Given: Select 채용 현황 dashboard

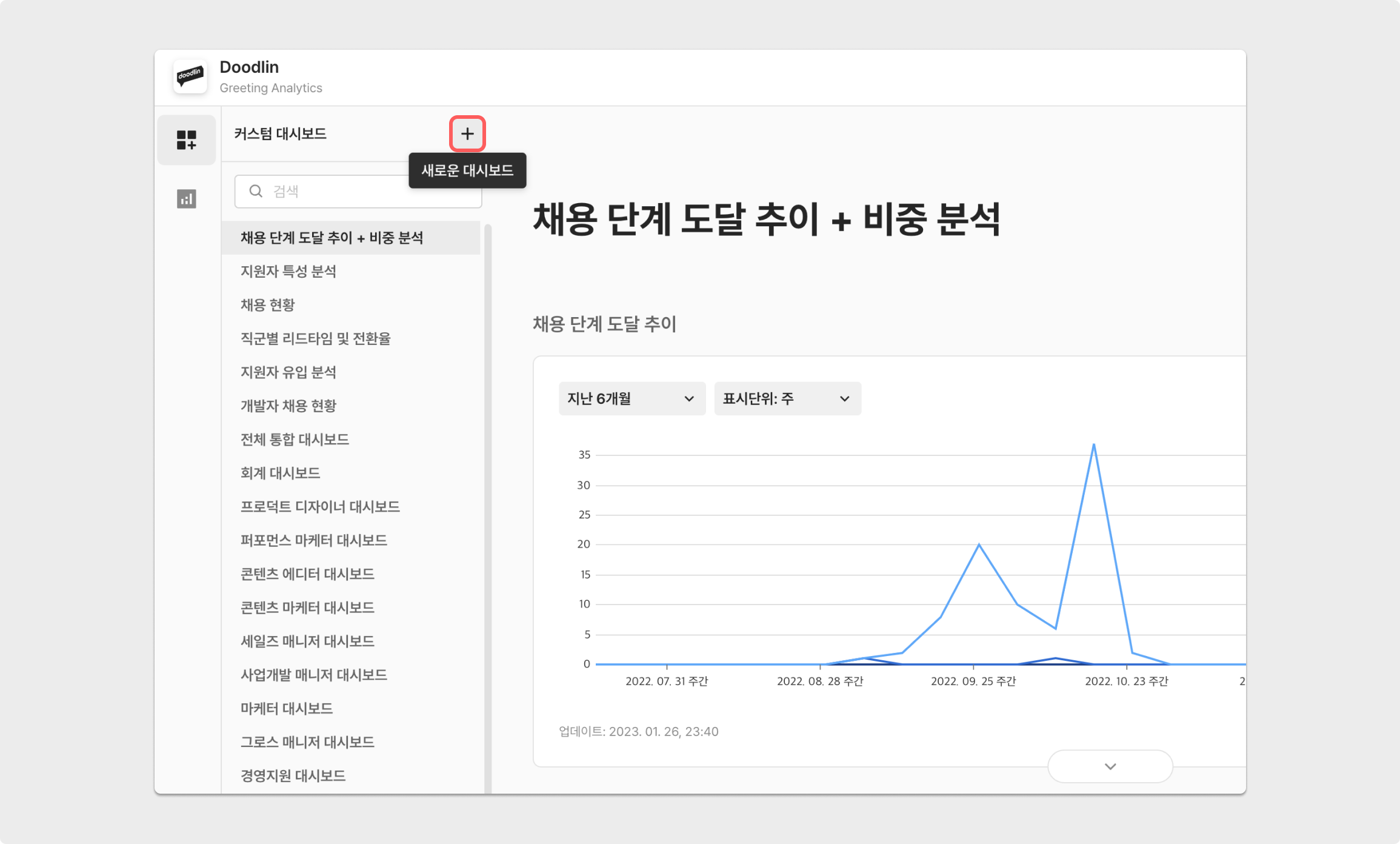Looking at the screenshot, I should pyautogui.click(x=268, y=305).
